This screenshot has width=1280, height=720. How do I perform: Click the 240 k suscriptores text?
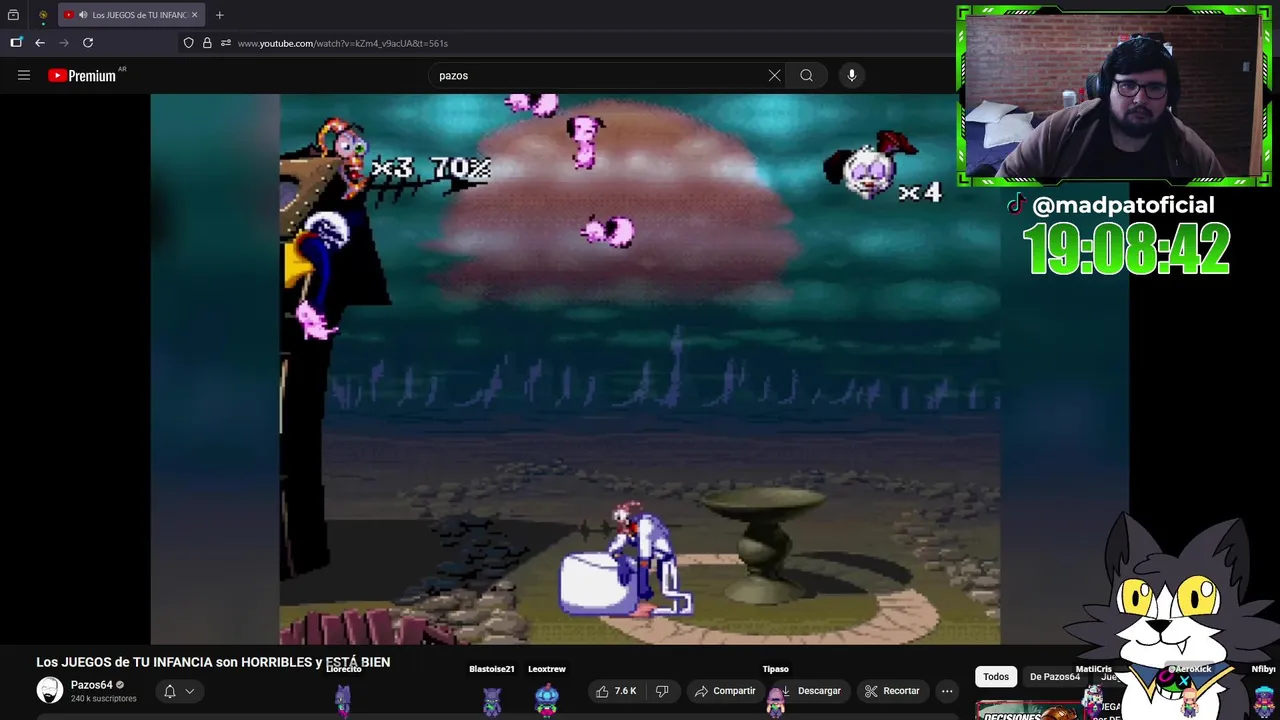(103, 698)
